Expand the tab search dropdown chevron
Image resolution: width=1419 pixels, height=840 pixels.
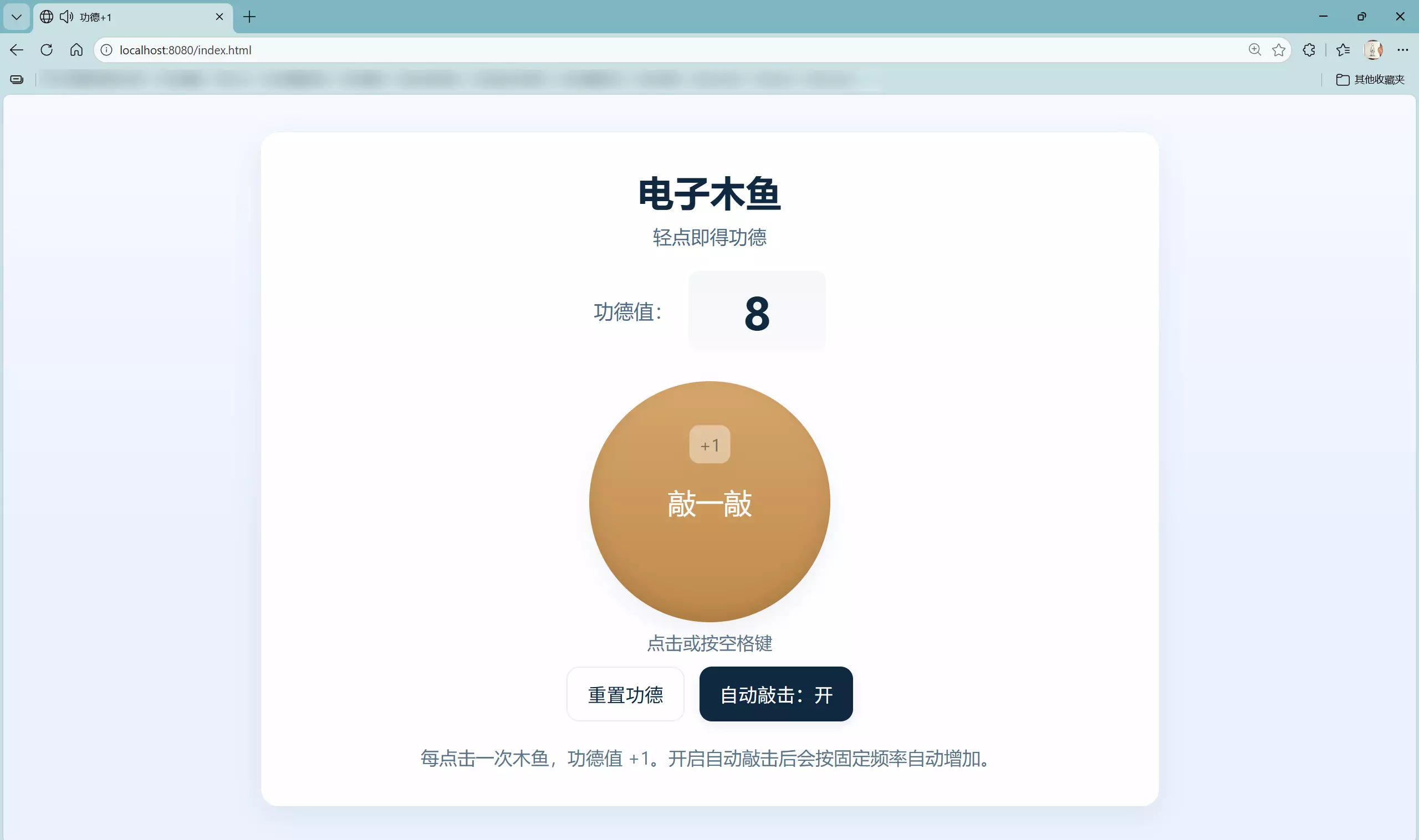click(17, 17)
